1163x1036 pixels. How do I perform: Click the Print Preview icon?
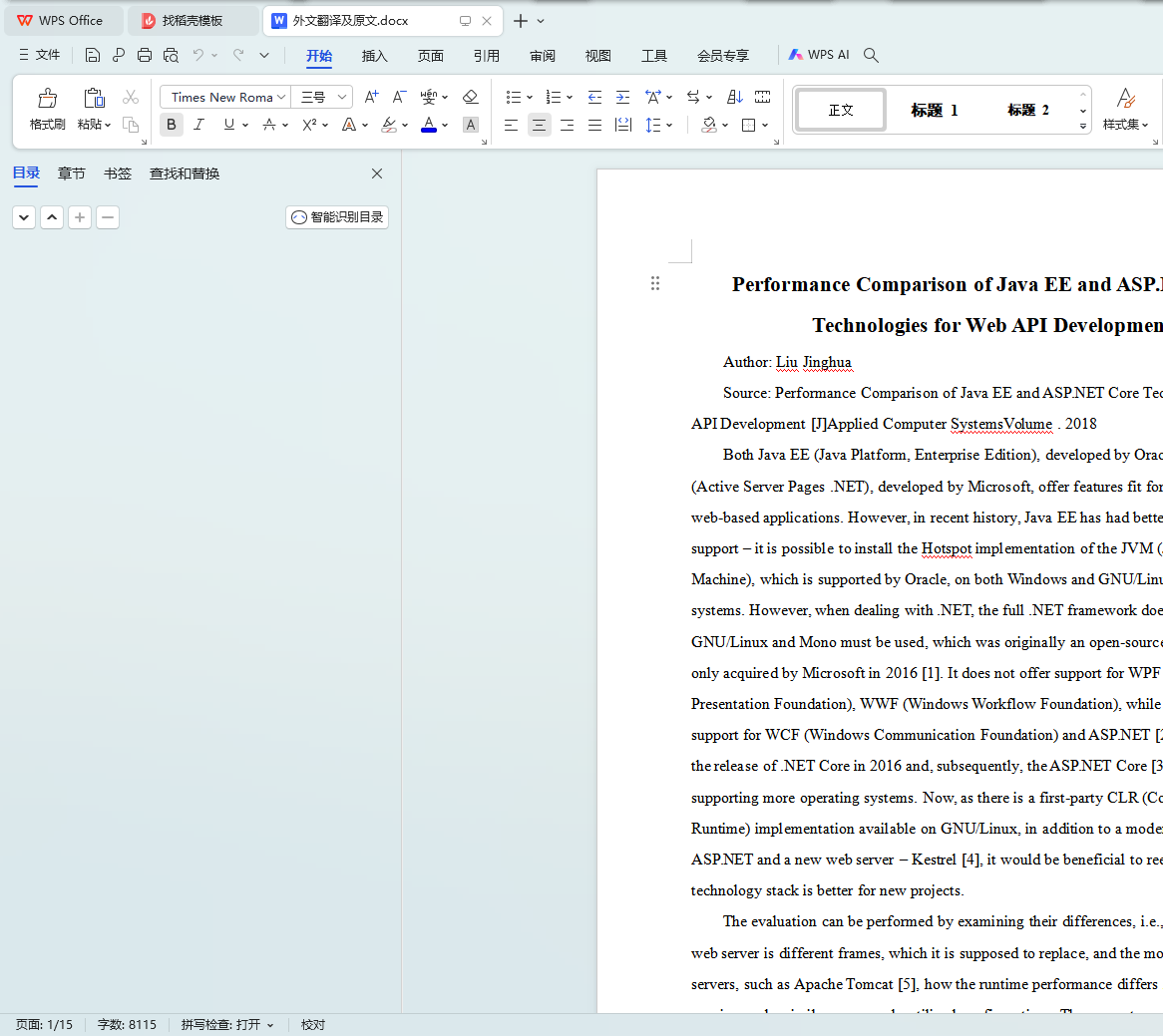pyautogui.click(x=171, y=55)
